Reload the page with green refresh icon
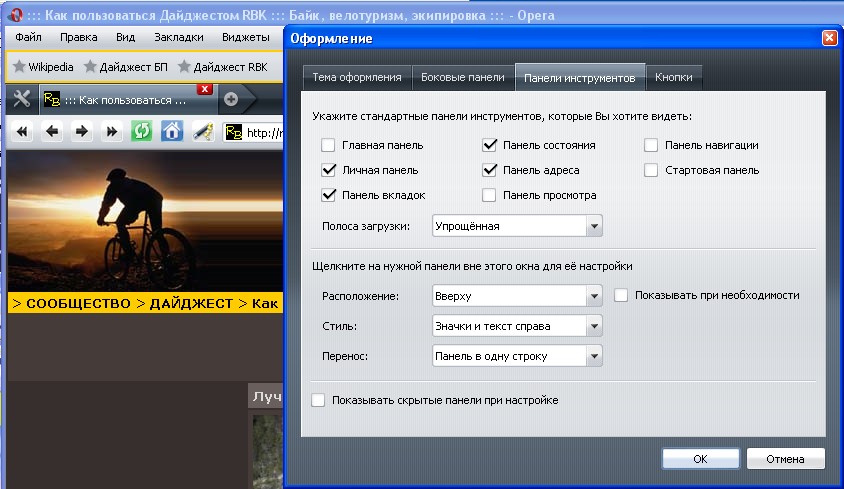This screenshot has width=844, height=489. click(142, 132)
